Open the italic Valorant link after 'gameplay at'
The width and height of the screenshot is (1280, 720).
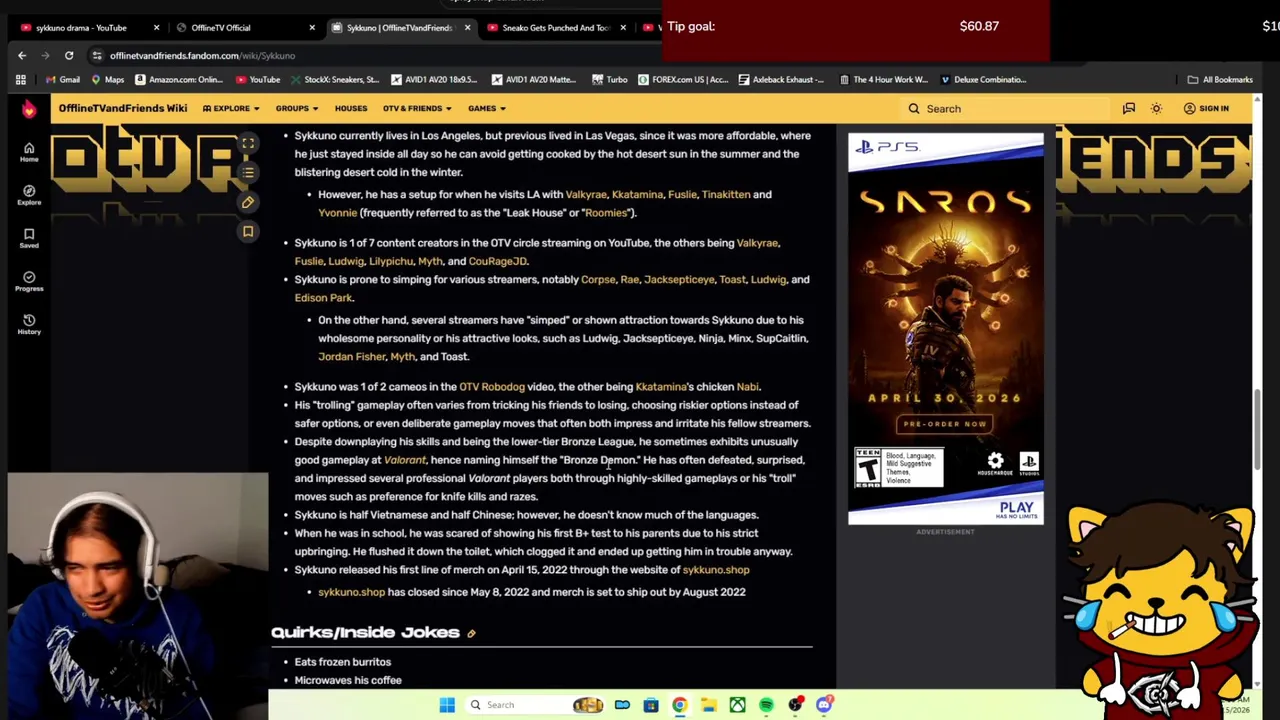point(405,460)
